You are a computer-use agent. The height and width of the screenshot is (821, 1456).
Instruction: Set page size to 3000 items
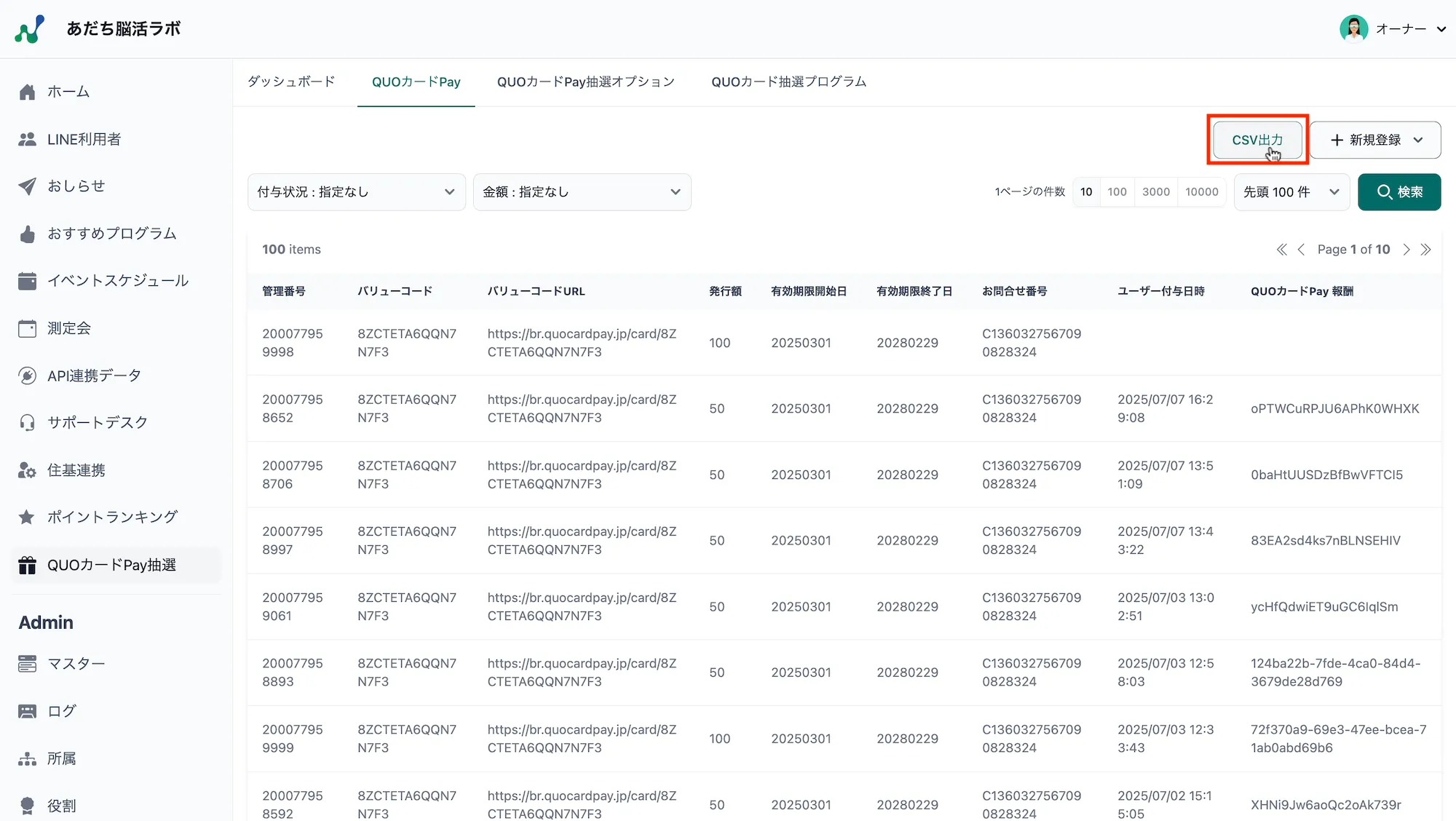1156,191
